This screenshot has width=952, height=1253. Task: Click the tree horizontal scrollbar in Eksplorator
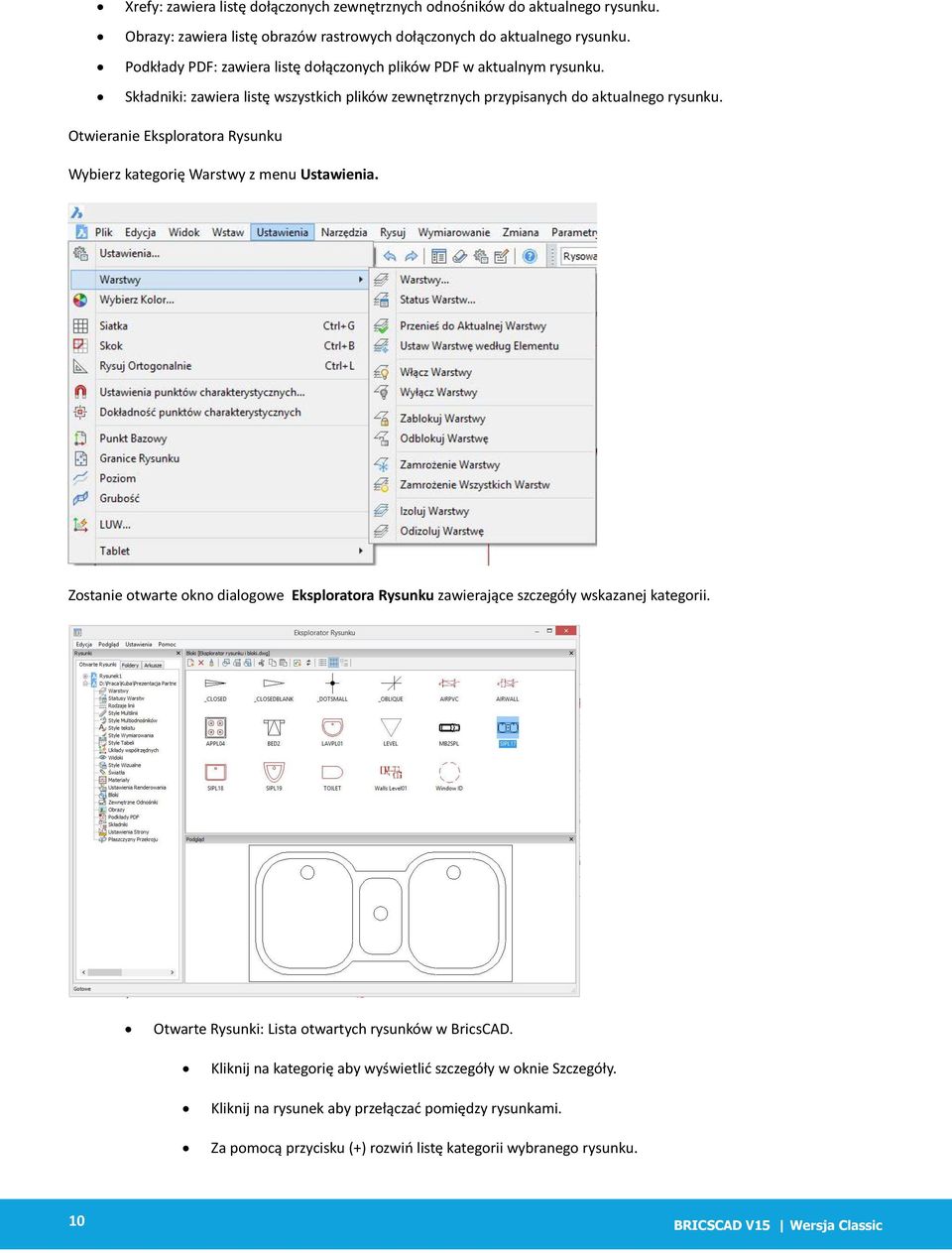pyautogui.click(x=127, y=972)
